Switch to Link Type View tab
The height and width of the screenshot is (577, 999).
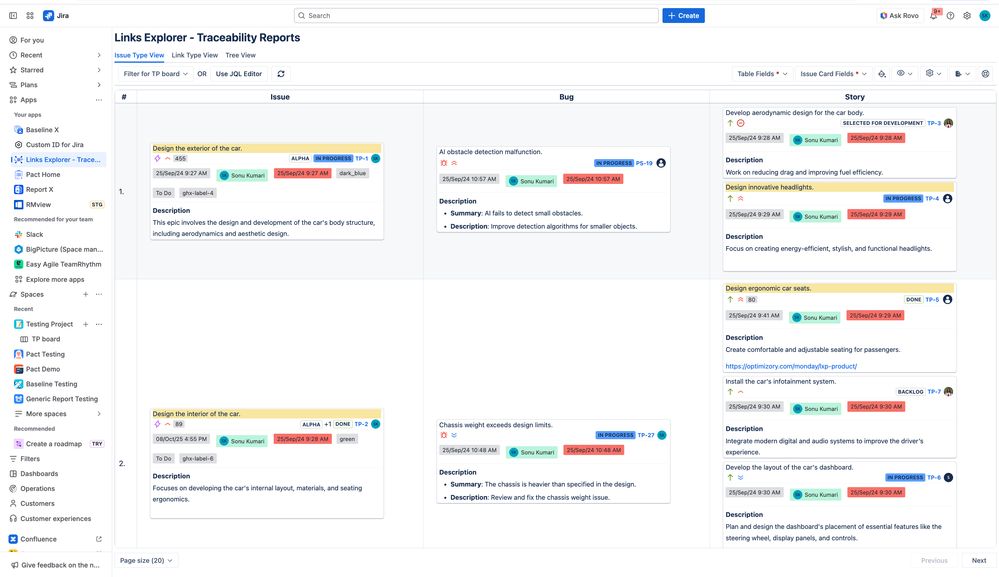pos(194,55)
